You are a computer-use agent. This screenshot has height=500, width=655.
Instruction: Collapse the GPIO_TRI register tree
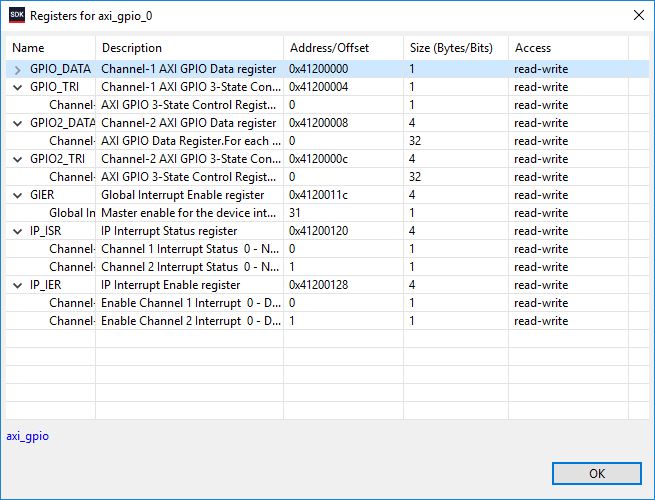point(18,87)
